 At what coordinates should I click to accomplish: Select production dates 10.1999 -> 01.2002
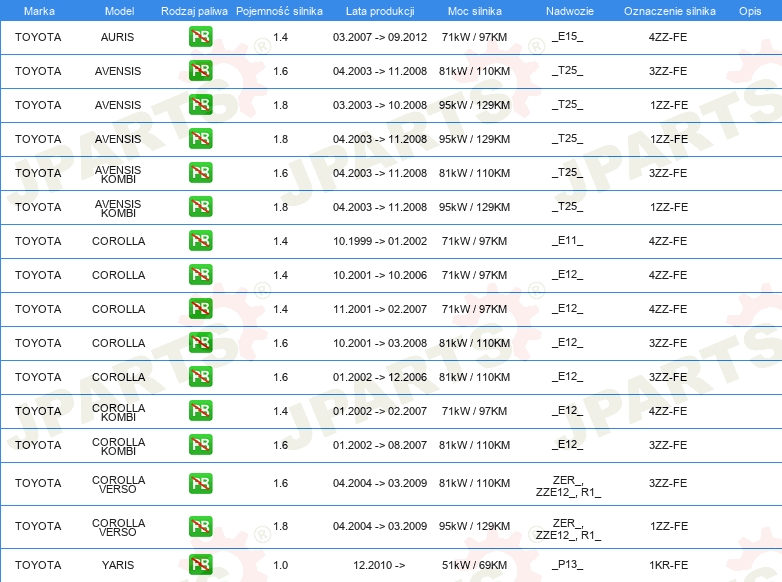pos(380,241)
